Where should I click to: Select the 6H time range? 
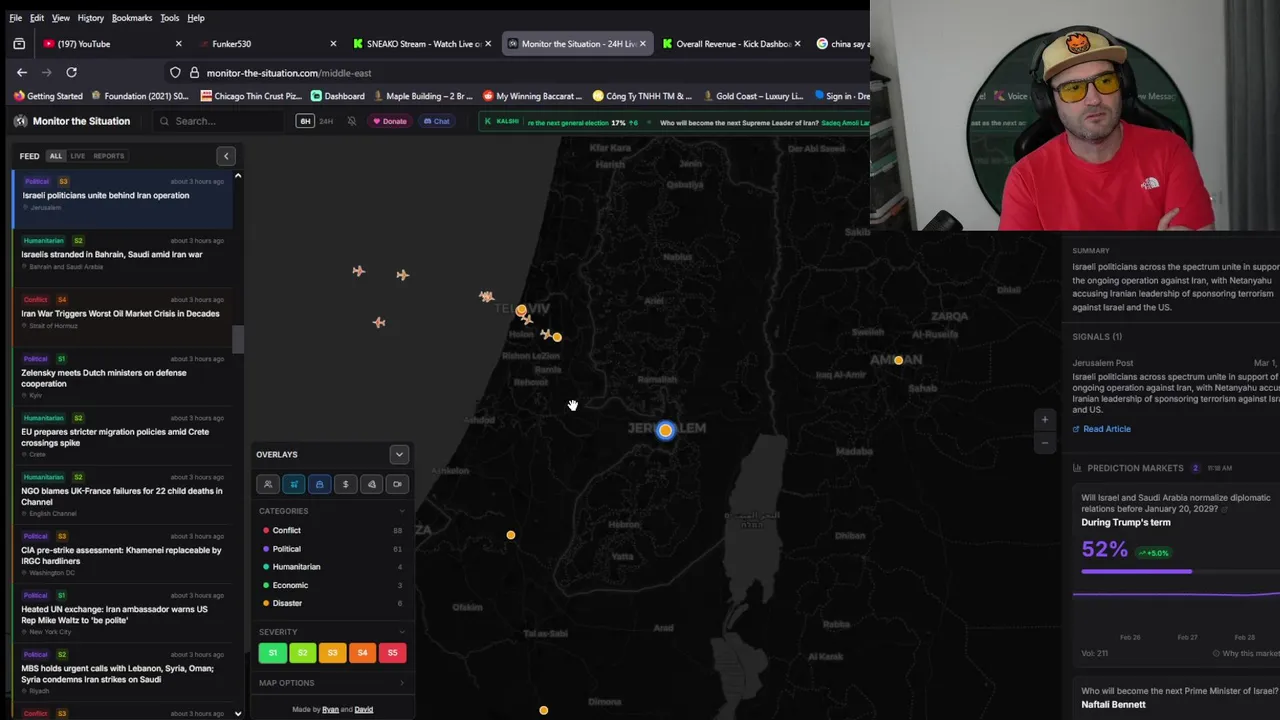[x=305, y=121]
